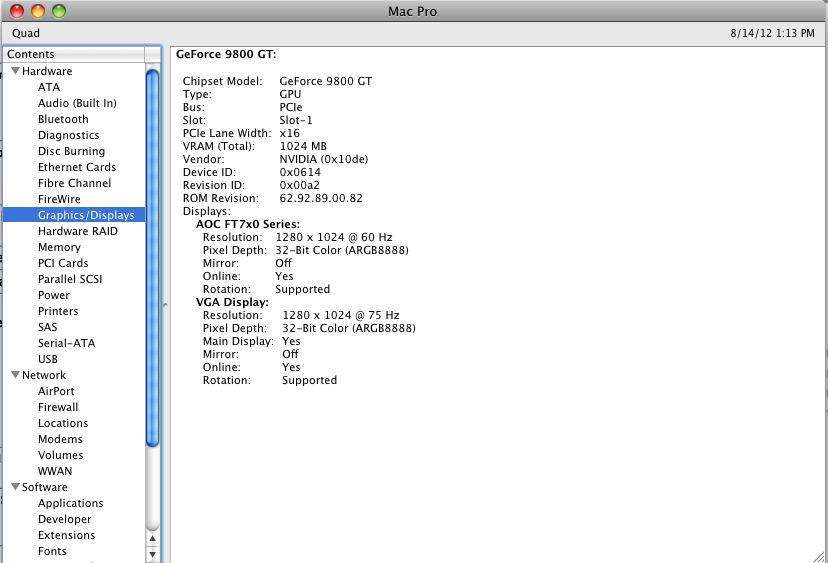Click the Network category label
The width and height of the screenshot is (828, 563).
(x=44, y=375)
